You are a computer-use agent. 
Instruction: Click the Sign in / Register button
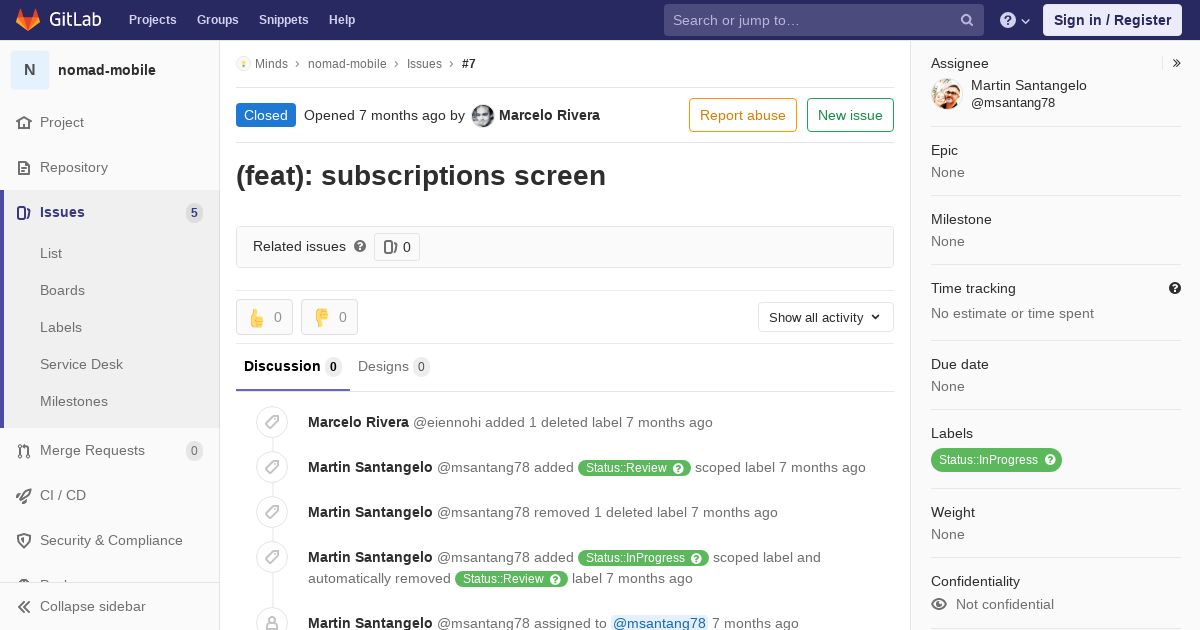tap(1112, 20)
